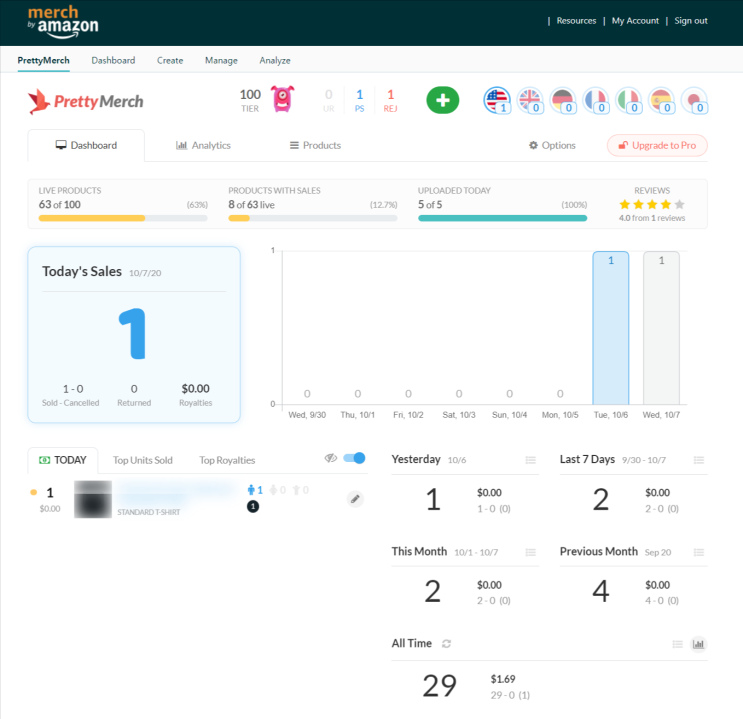
Task: Click the black color count badge
Action: point(253,506)
